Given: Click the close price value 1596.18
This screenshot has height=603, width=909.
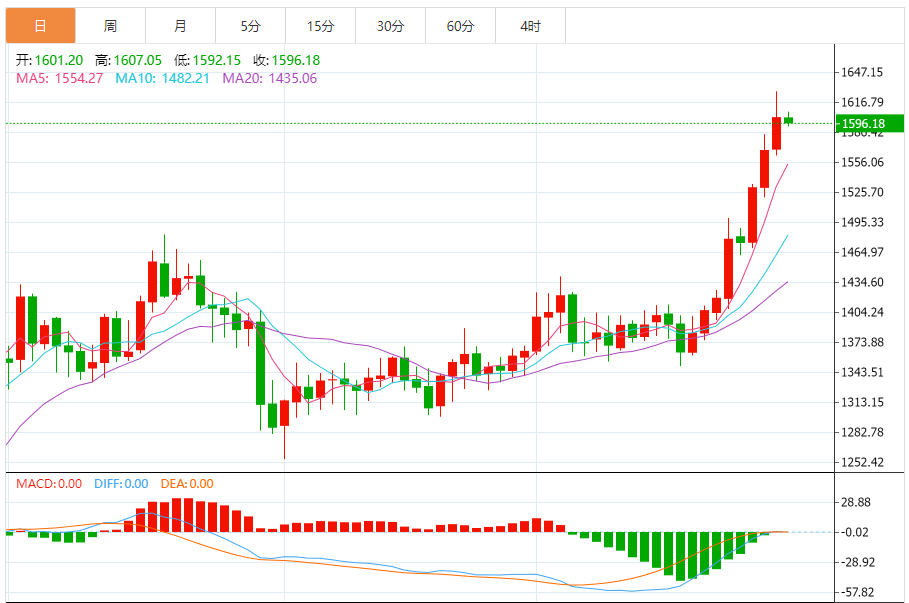Looking at the screenshot, I should (x=296, y=60).
